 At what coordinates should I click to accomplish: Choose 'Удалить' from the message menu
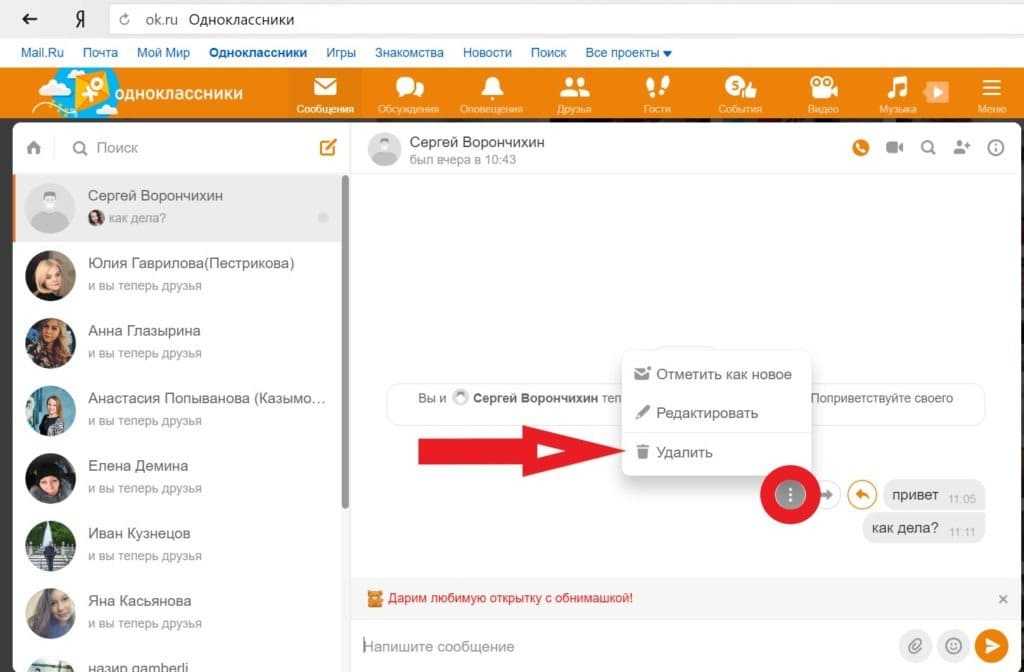[684, 452]
